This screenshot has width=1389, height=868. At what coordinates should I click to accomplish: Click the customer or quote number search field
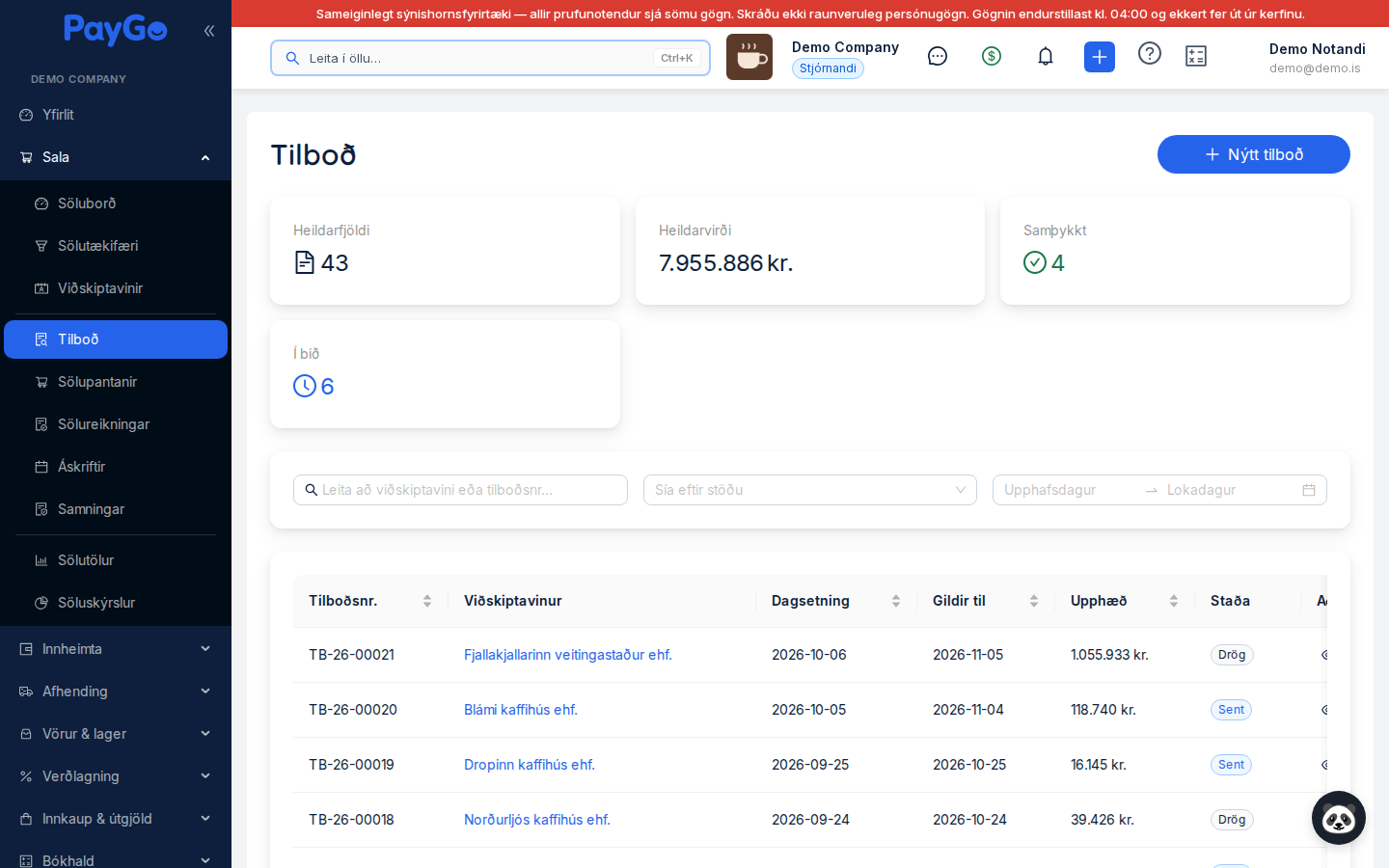460,490
